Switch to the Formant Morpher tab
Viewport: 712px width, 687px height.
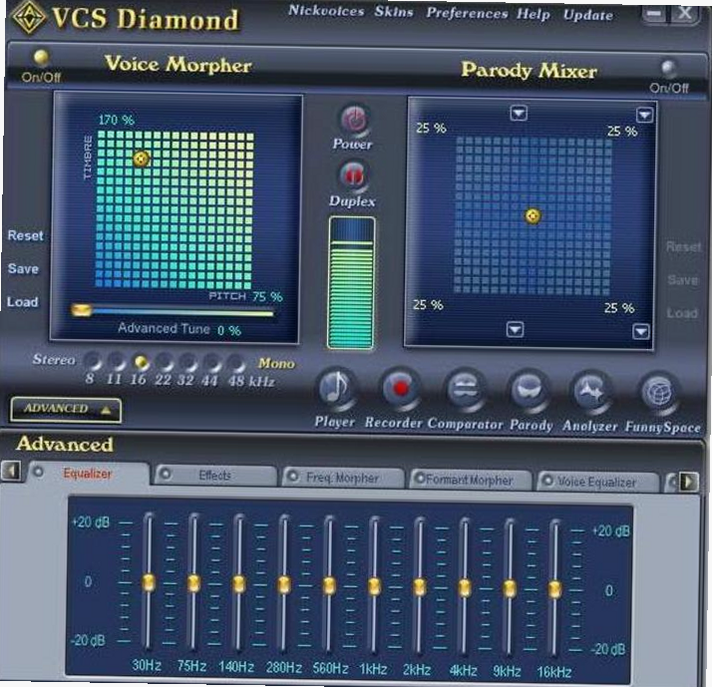click(470, 480)
